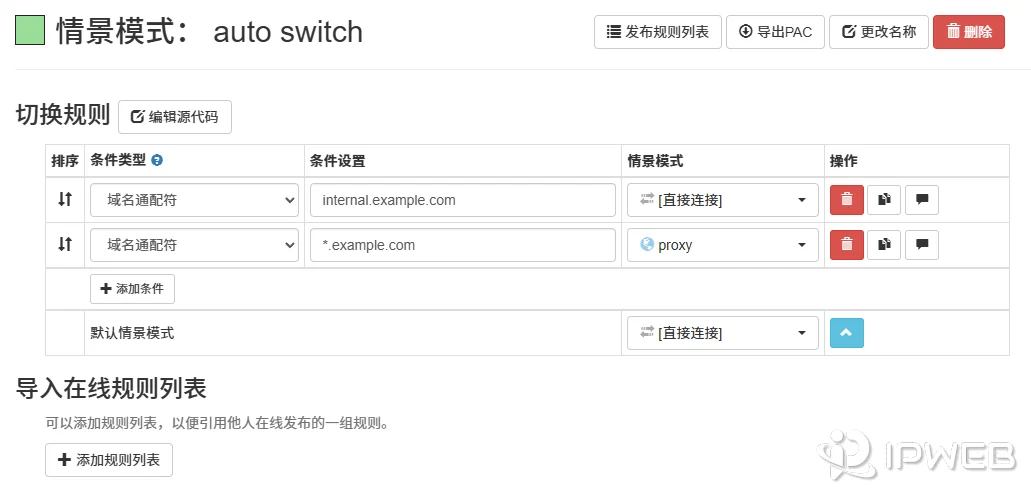Viewport: 1031px width, 494px height.
Task: Click the green profile color swatch
Action: pyautogui.click(x=30, y=30)
